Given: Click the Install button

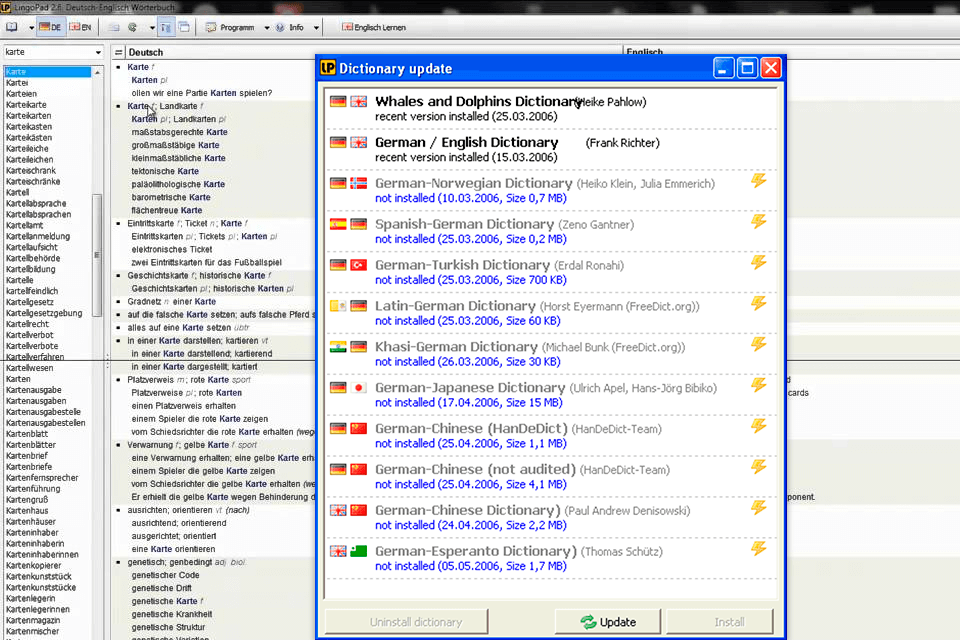Looking at the screenshot, I should click(x=719, y=622).
